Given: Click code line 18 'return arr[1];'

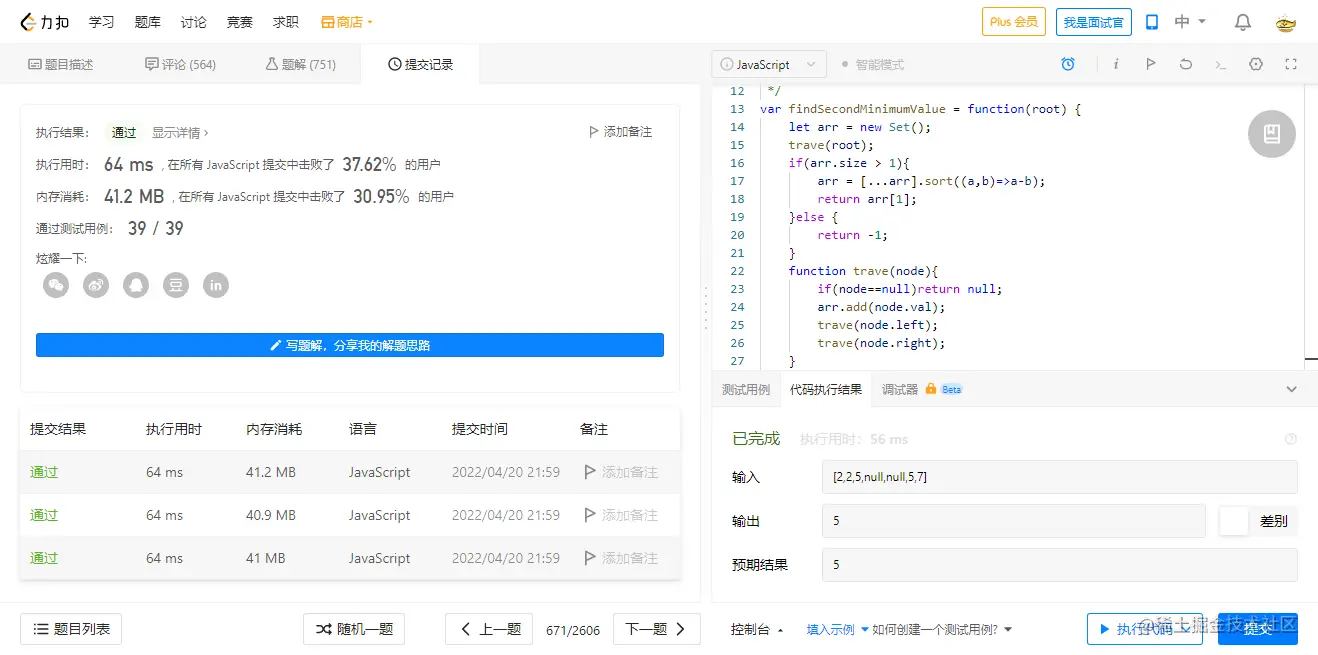Looking at the screenshot, I should coord(867,199).
